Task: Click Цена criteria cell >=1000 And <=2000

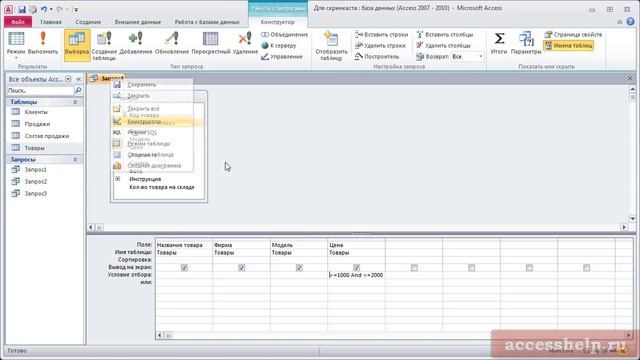Action: (x=356, y=275)
